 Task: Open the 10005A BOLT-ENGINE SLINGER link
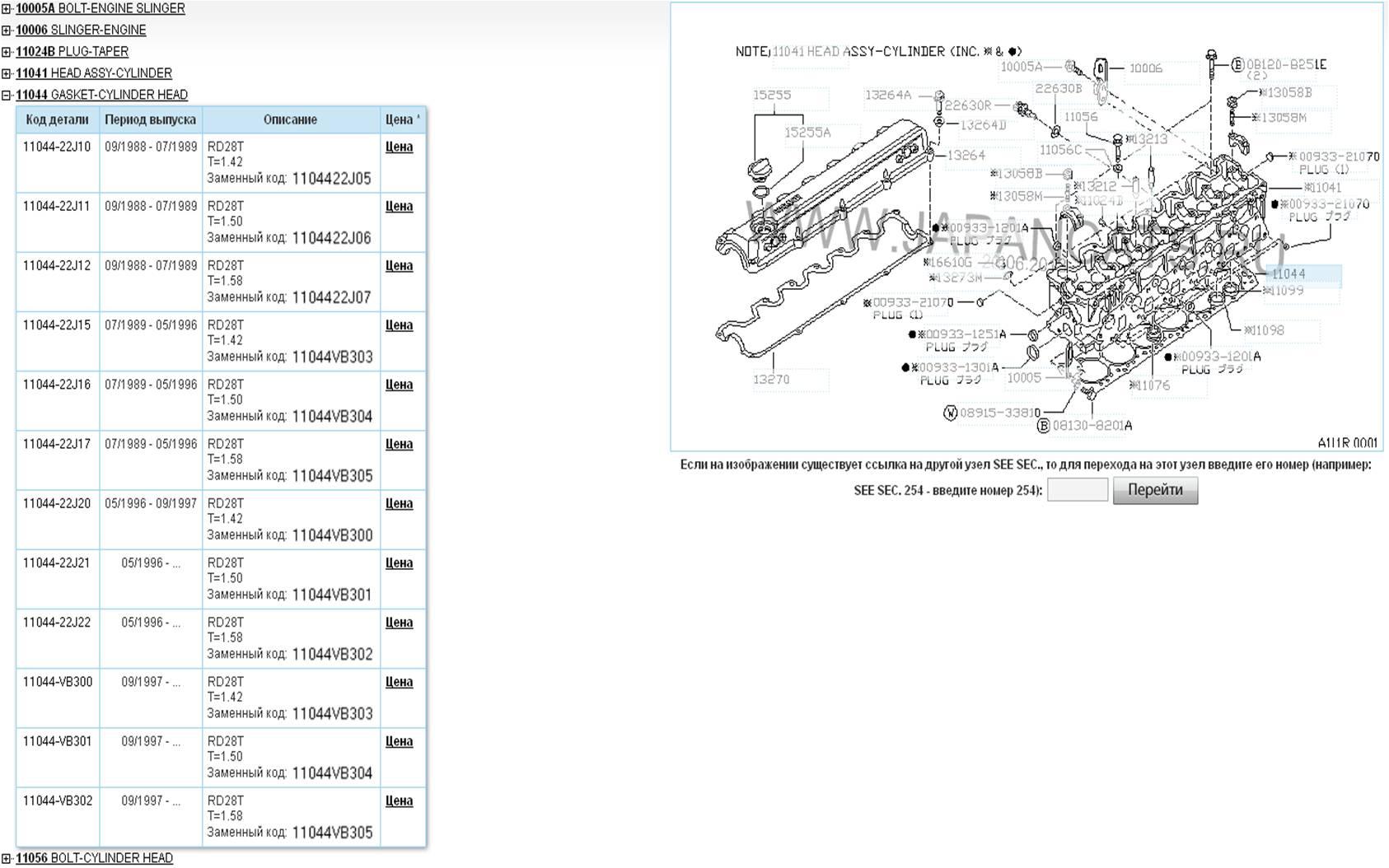[100, 8]
